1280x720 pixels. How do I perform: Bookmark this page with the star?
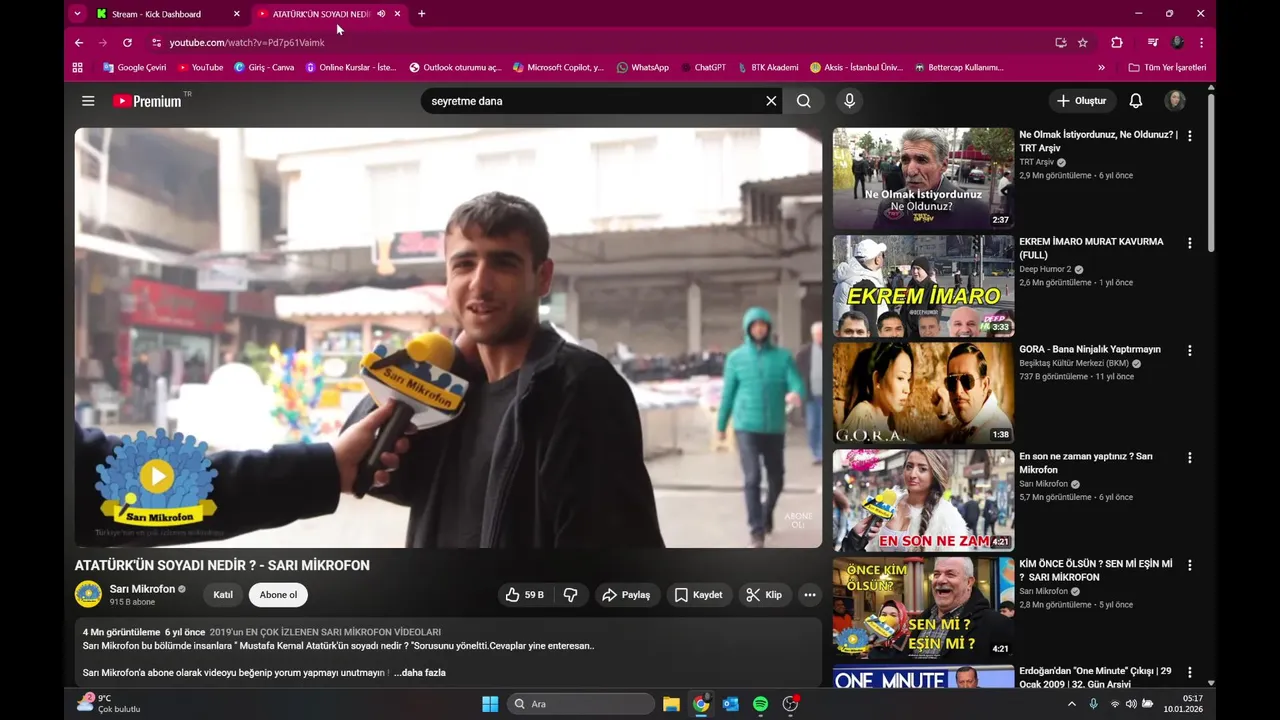point(1083,43)
